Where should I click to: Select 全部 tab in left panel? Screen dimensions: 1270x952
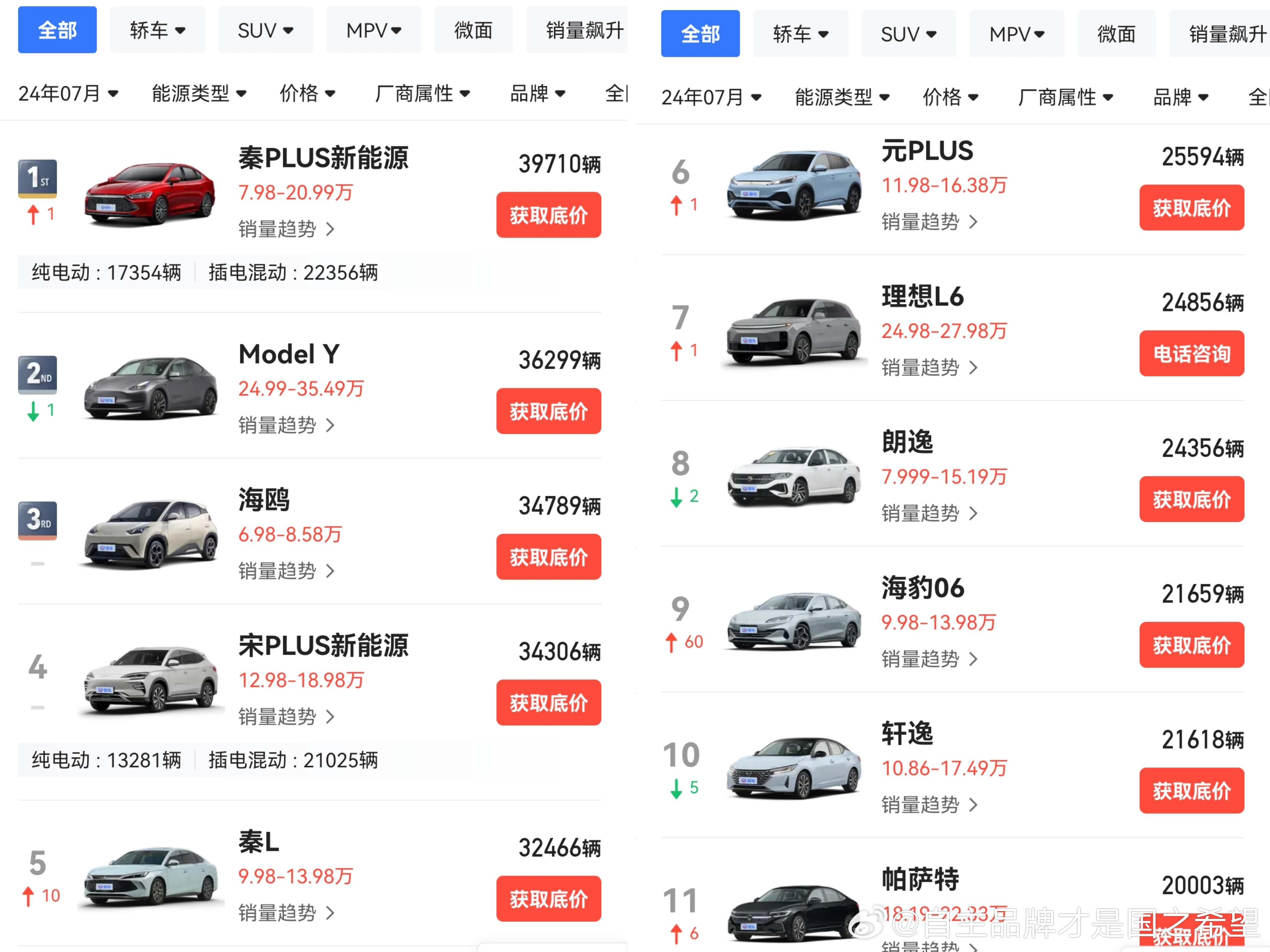57,30
